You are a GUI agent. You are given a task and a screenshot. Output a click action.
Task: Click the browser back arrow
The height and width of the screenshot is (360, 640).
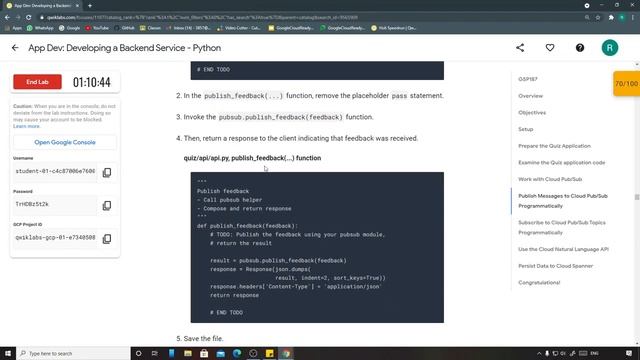point(7,18)
